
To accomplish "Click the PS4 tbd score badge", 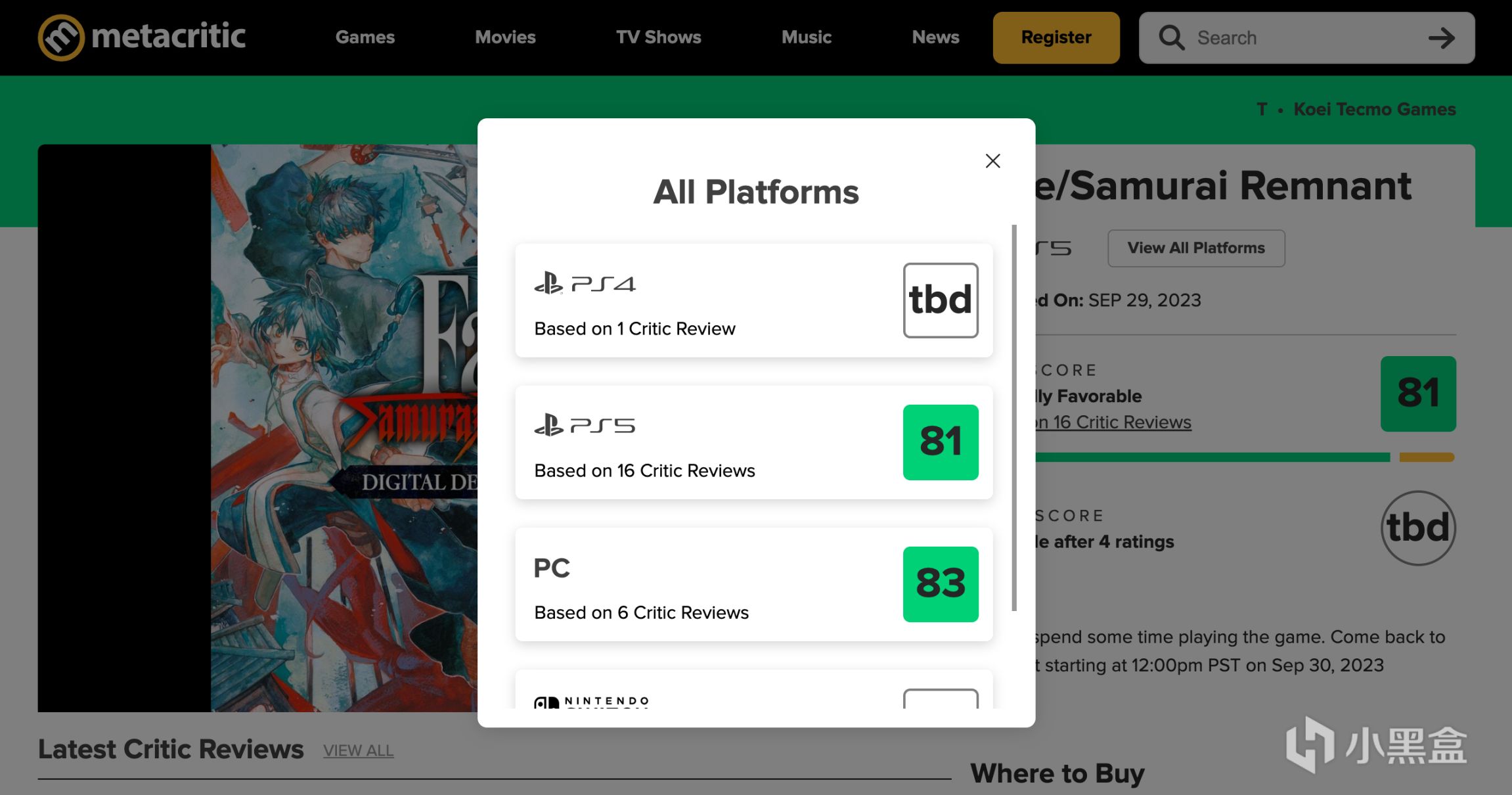I will click(941, 301).
